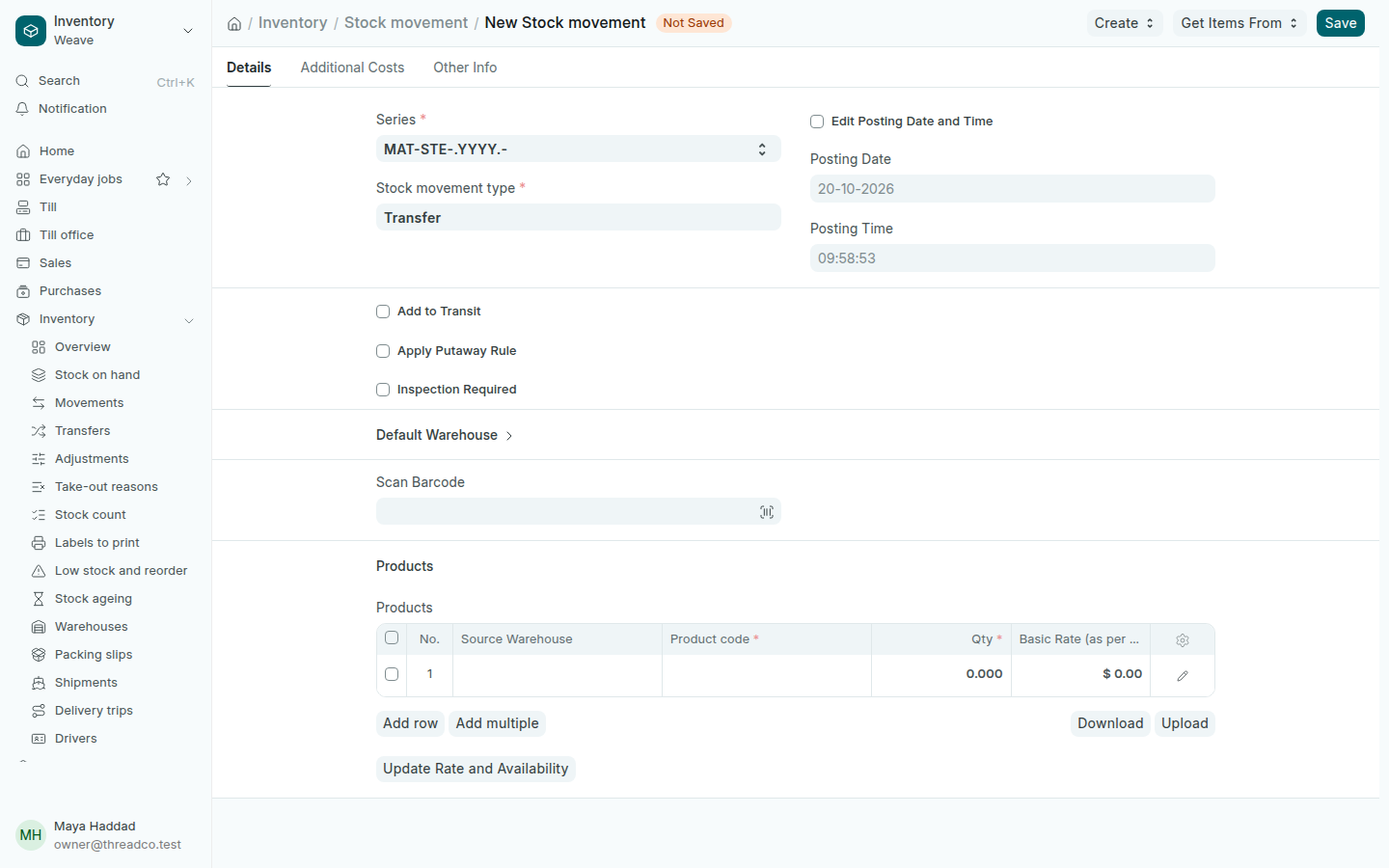Click the Stock movement type field
Screen dimensions: 1389x868
click(579, 217)
